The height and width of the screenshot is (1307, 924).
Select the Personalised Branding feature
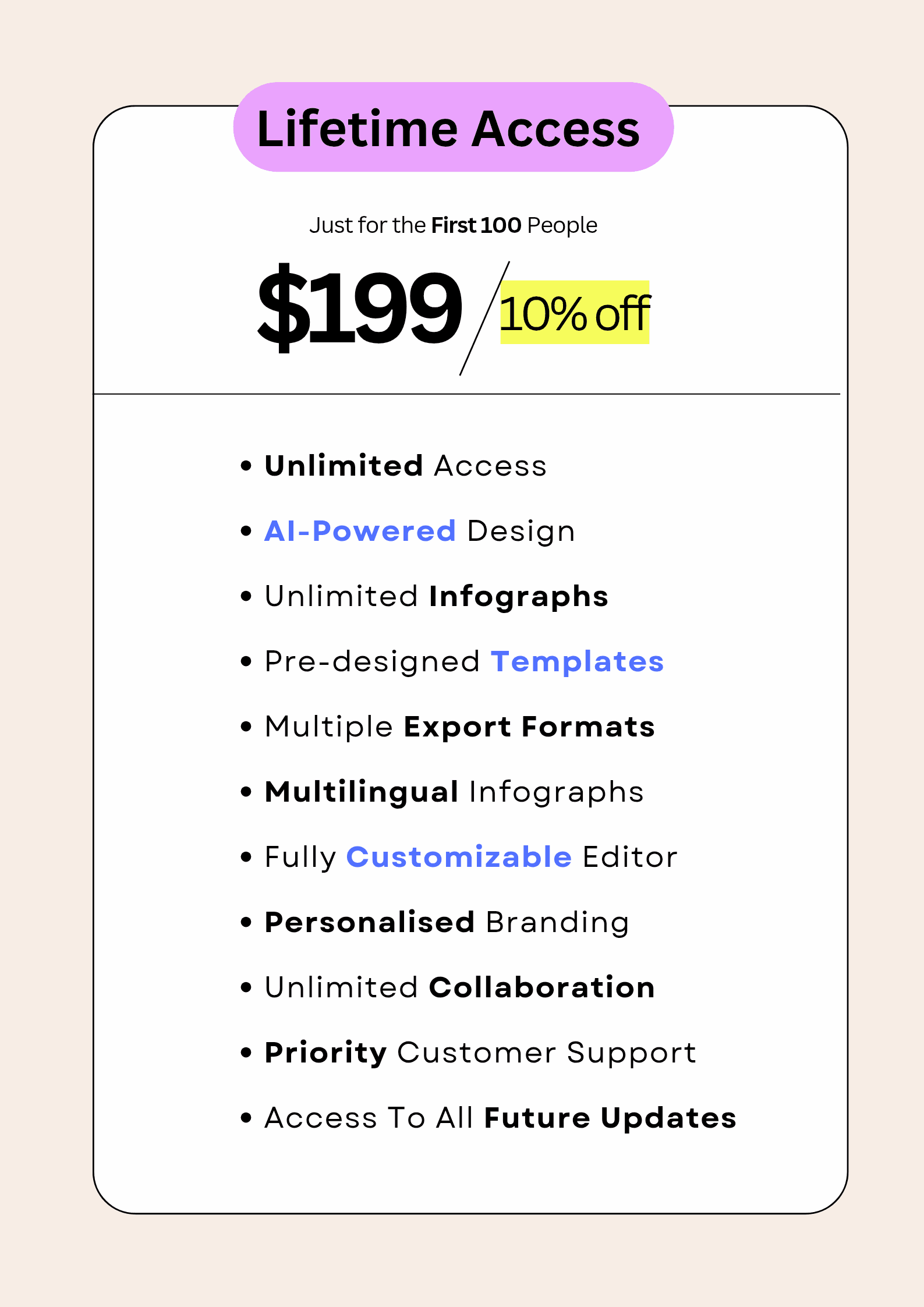coord(447,923)
